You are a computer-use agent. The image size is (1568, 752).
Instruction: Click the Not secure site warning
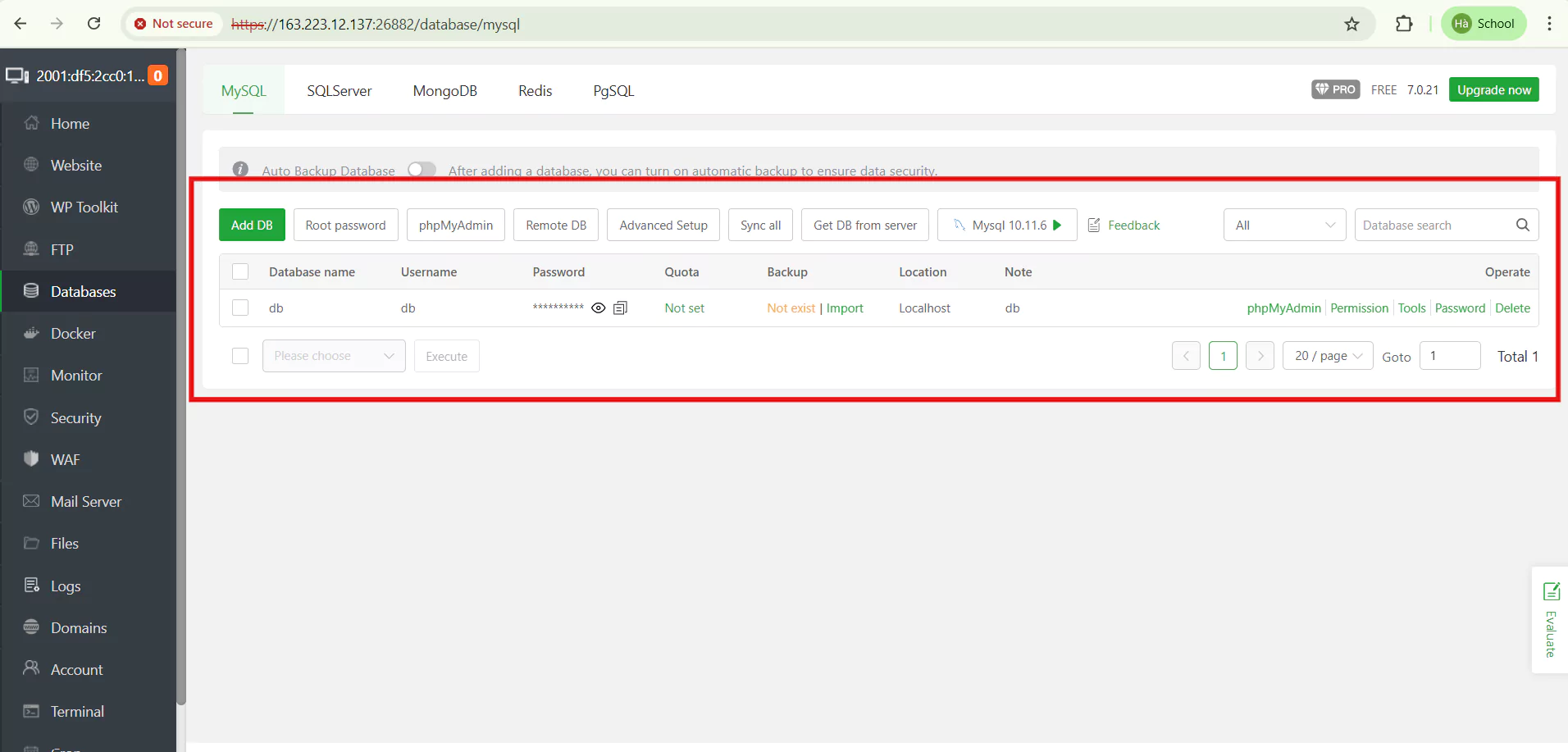pos(173,24)
